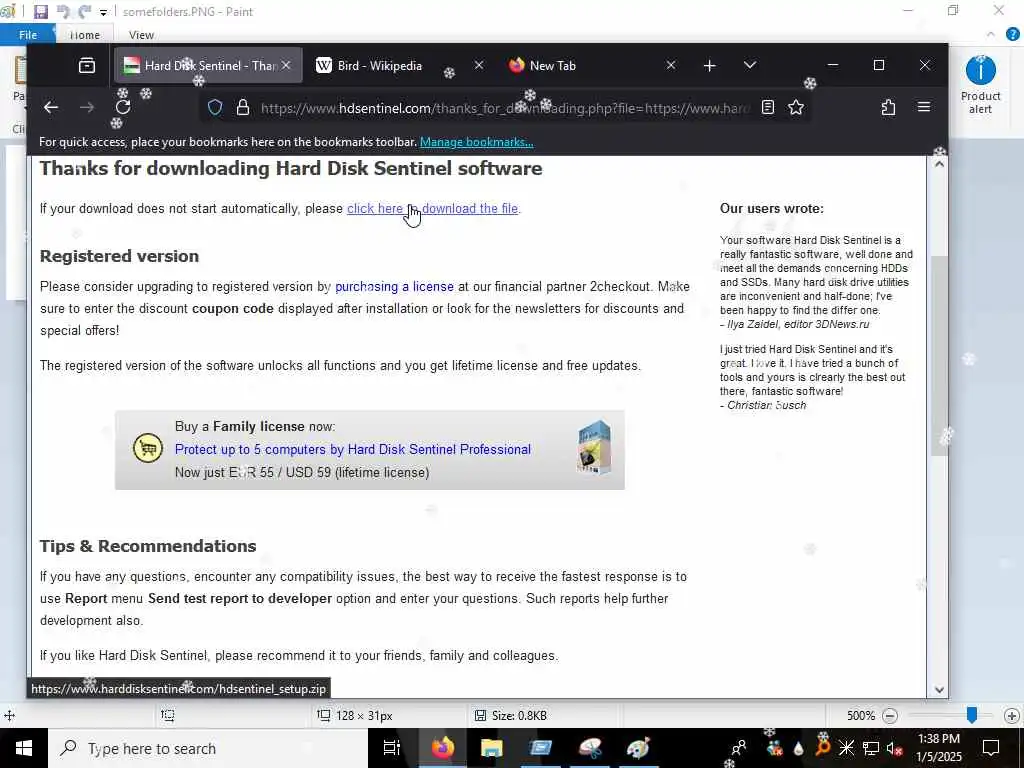Click the Paint palette taskbar icon
The height and width of the screenshot is (768, 1024).
(638, 748)
